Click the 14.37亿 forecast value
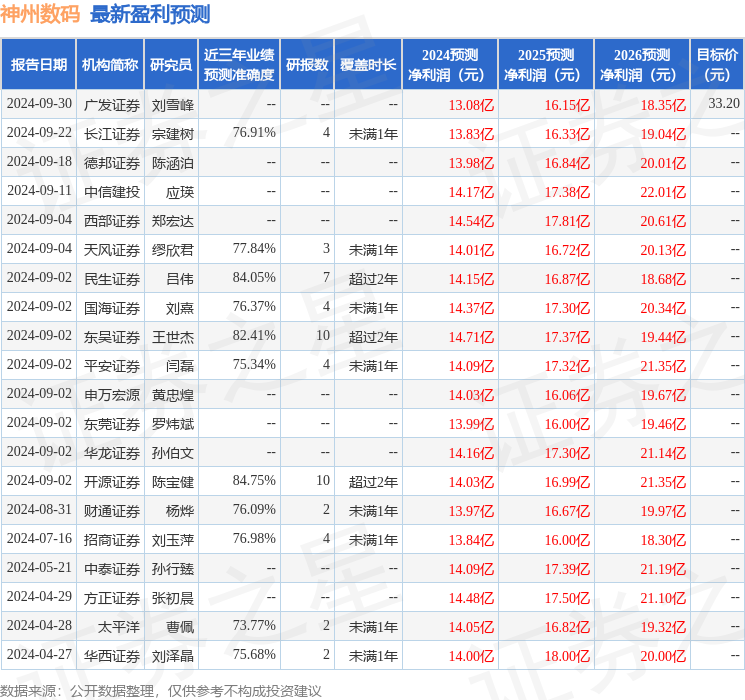The height and width of the screenshot is (700, 745). (471, 308)
